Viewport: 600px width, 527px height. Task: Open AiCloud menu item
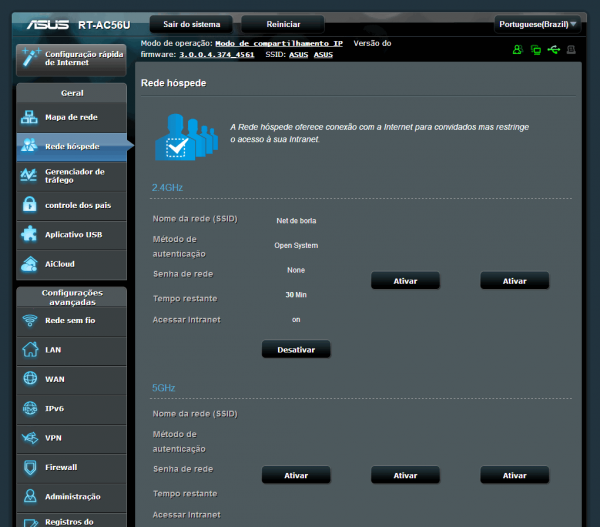point(72,264)
